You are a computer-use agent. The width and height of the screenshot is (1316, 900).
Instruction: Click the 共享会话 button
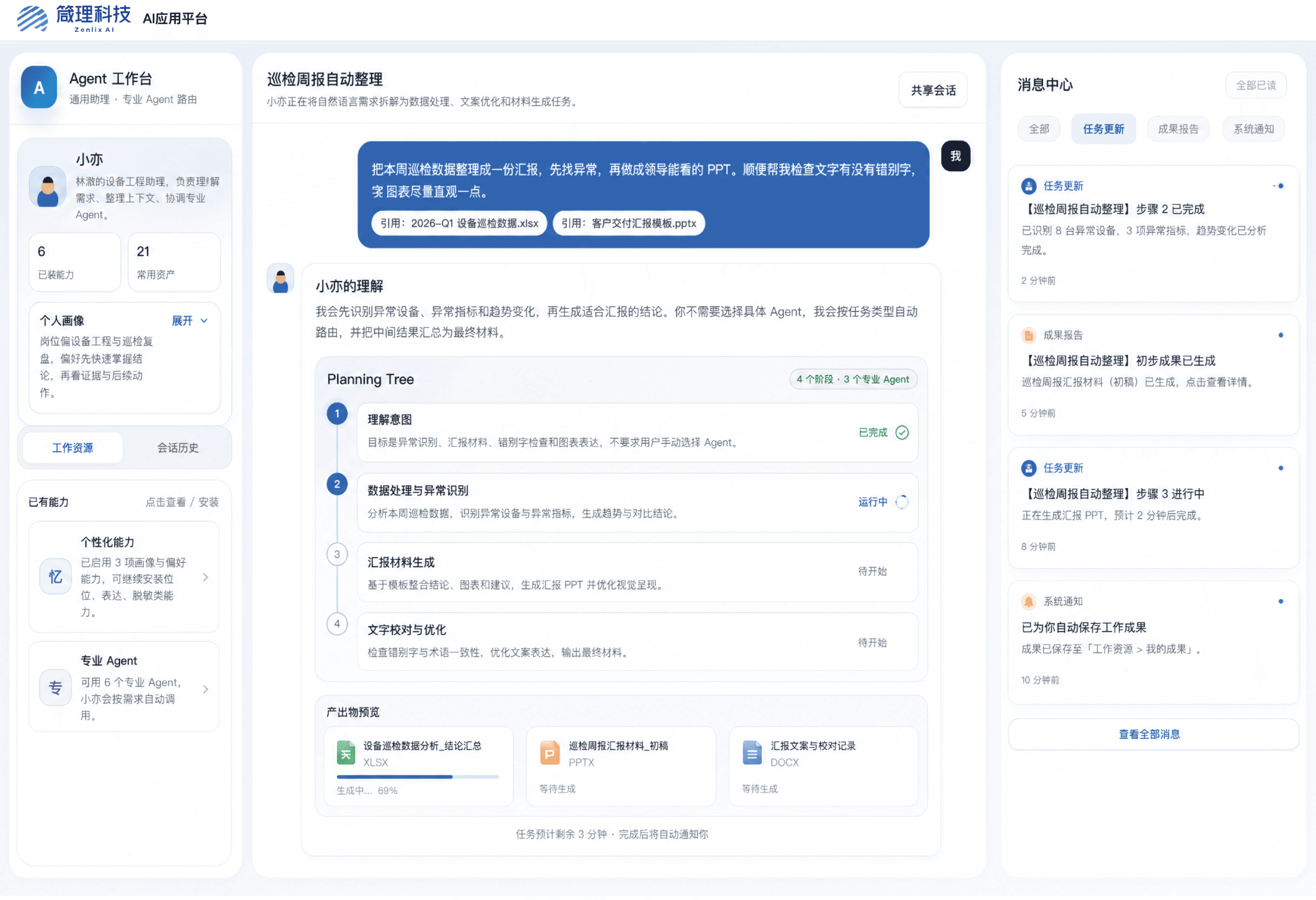(x=933, y=90)
